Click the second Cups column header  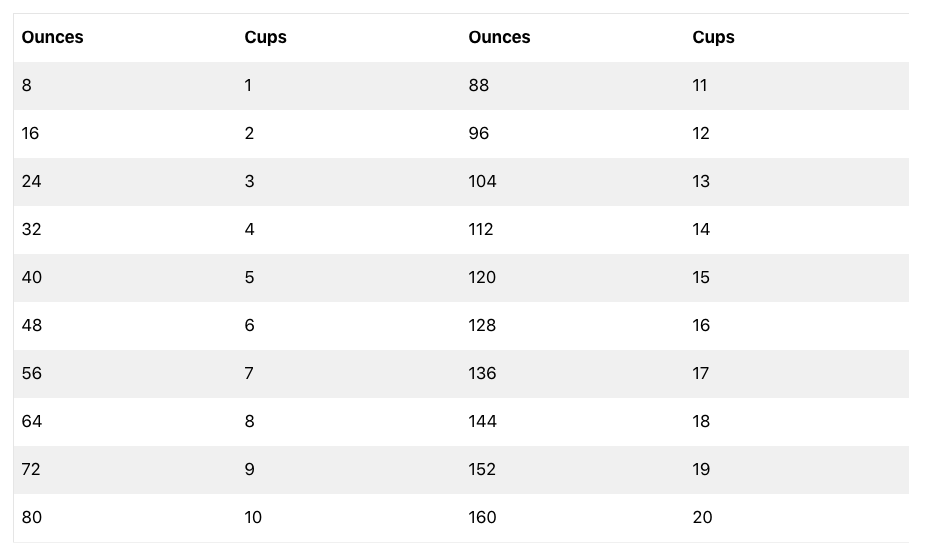click(x=713, y=37)
